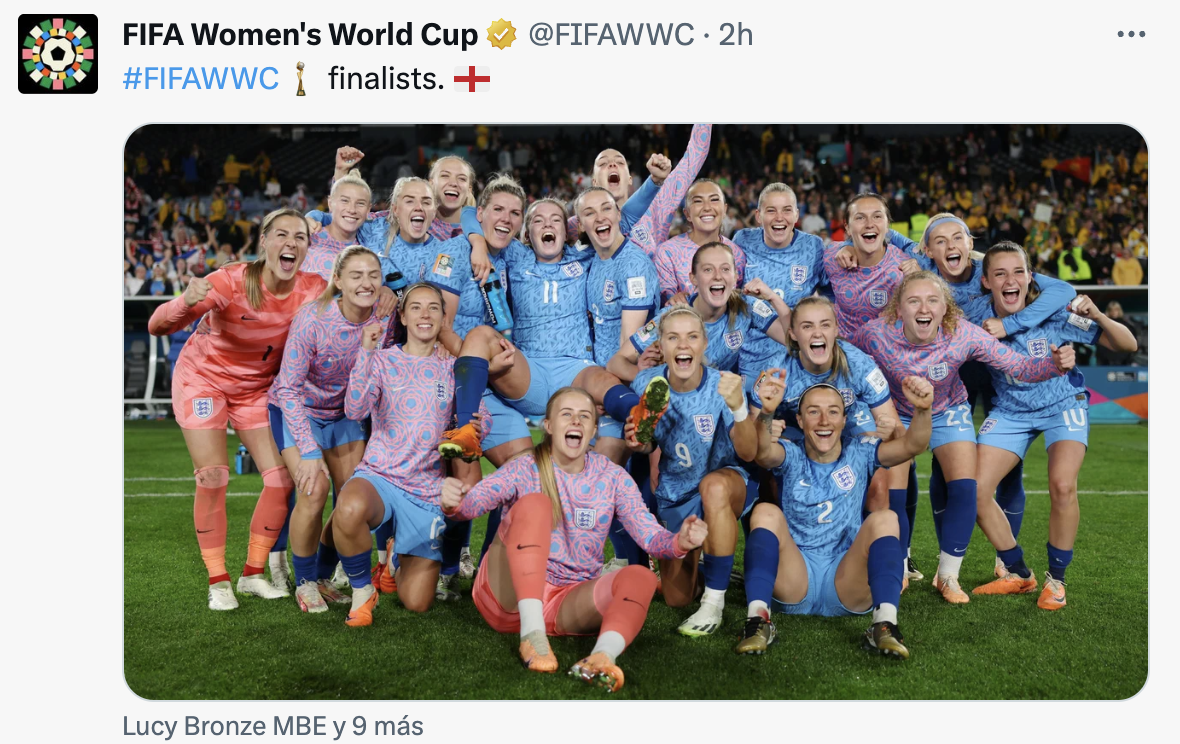Open tagged people "Lucy Bronze MBE y 9 más"
The height and width of the screenshot is (744, 1180).
272,726
